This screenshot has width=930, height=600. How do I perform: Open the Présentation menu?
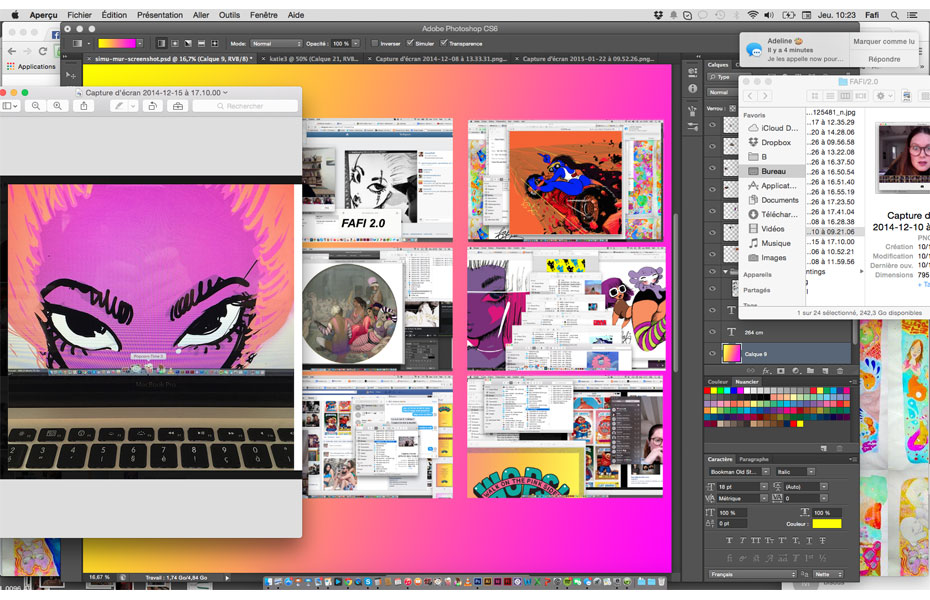tap(160, 15)
